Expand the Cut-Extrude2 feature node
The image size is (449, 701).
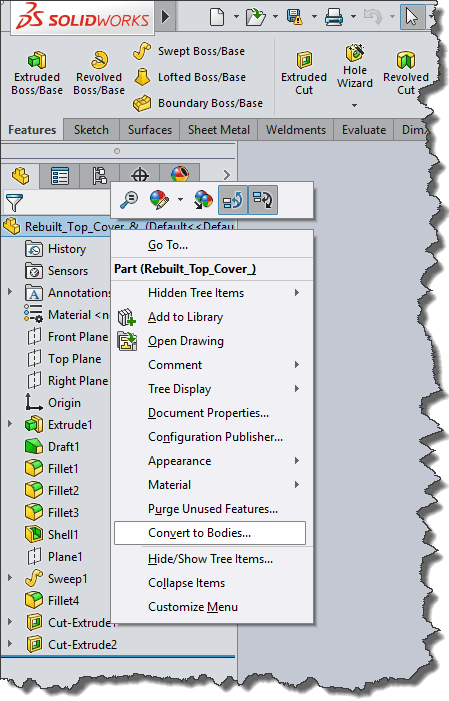coord(10,644)
